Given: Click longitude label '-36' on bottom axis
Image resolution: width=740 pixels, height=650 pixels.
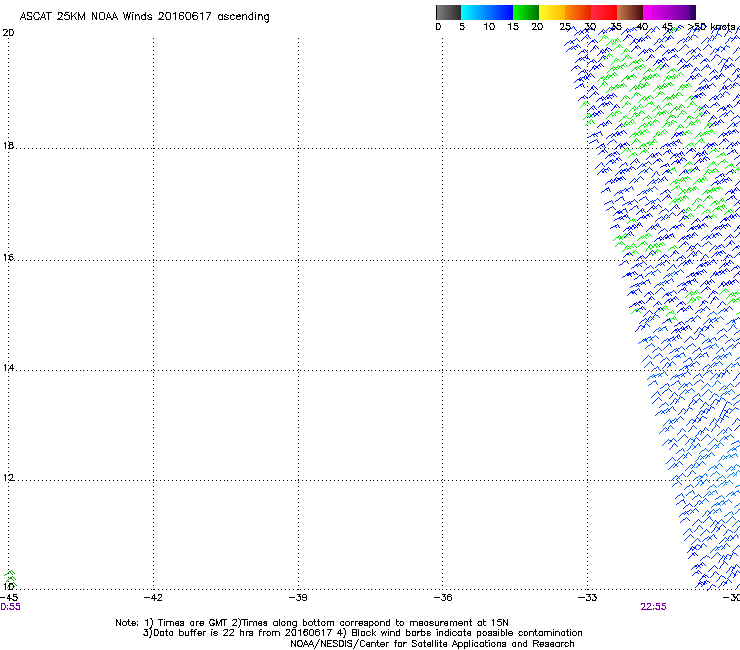Looking at the screenshot, I should coord(443,597).
